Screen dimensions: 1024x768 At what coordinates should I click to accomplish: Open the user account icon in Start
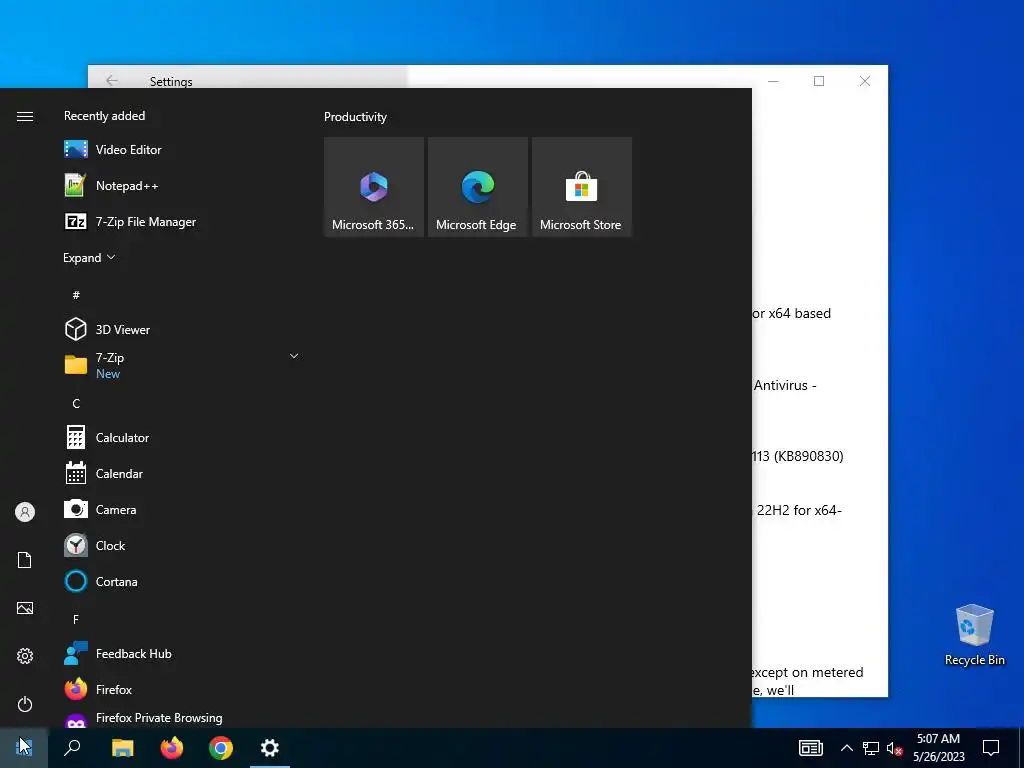(x=25, y=512)
